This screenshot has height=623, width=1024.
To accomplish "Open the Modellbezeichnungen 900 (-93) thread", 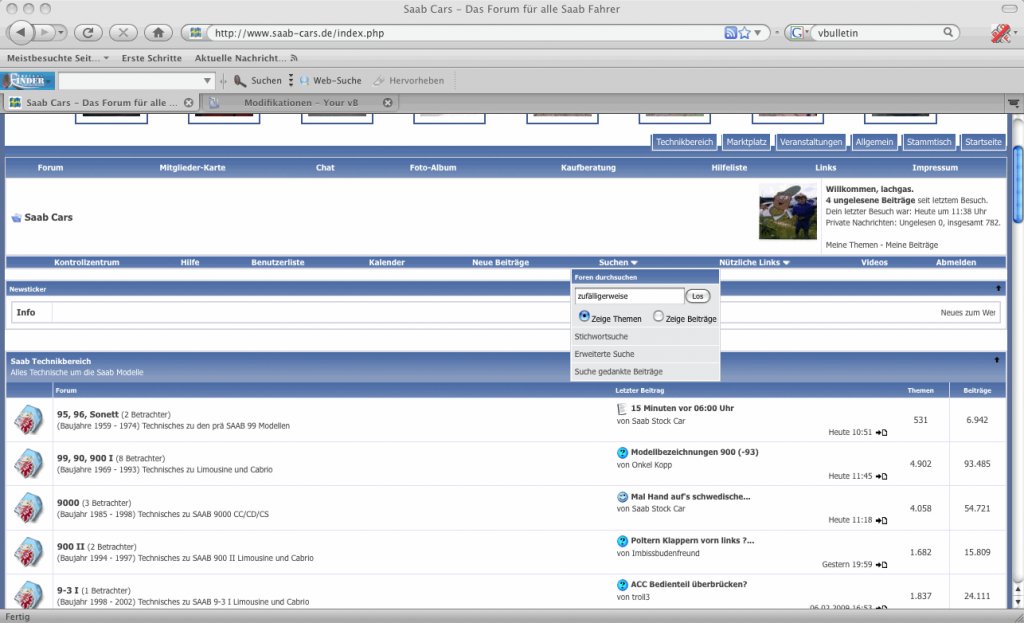I will point(694,452).
